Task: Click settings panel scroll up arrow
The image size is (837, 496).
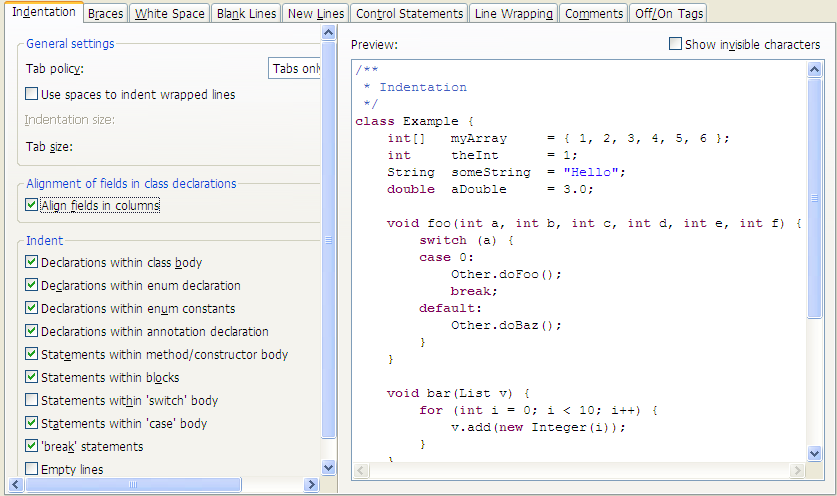Action: (328, 33)
